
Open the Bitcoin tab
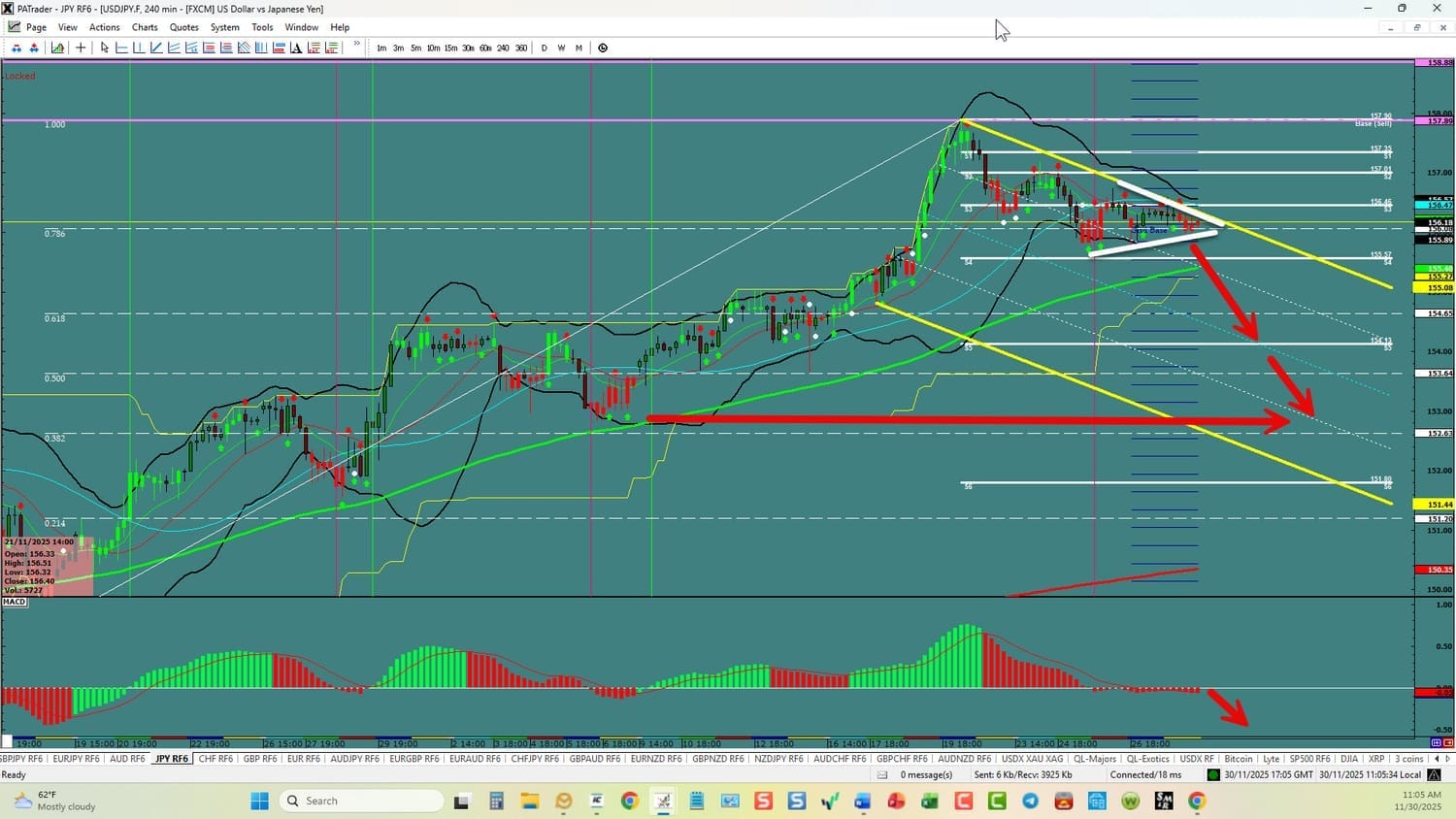pos(1239,759)
